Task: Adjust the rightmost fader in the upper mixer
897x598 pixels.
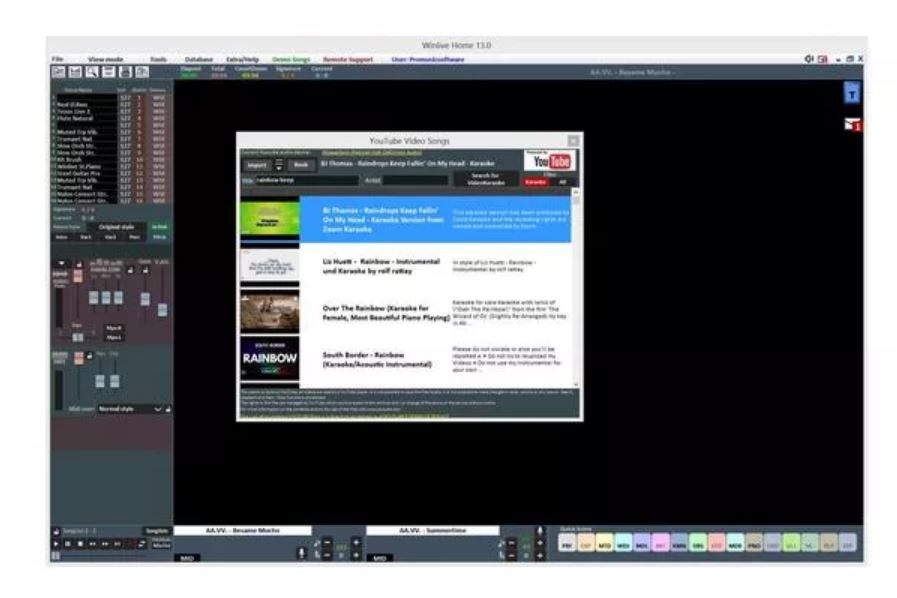Action: coord(162,310)
